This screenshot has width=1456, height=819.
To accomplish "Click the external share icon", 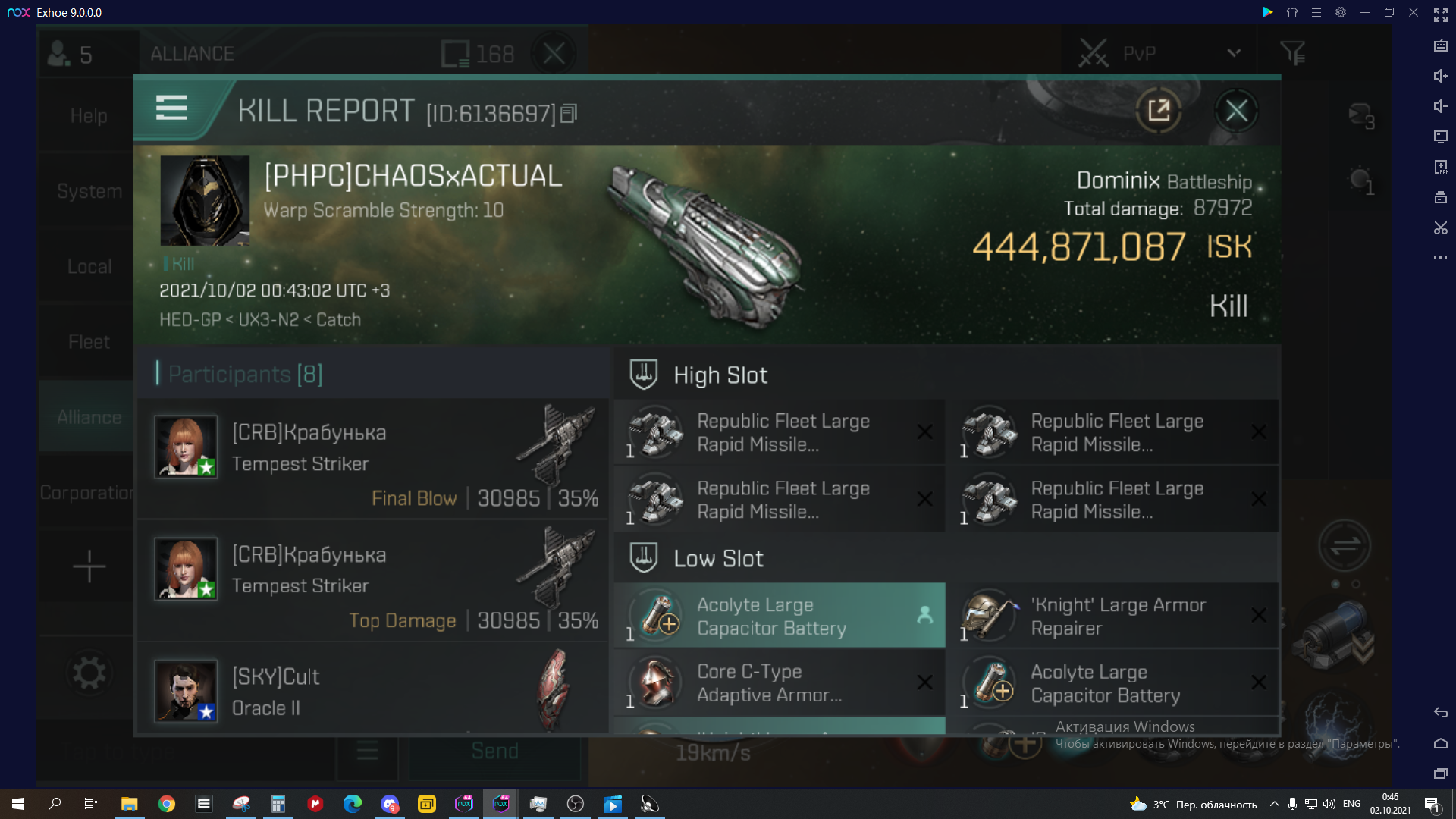I will coord(1159,110).
